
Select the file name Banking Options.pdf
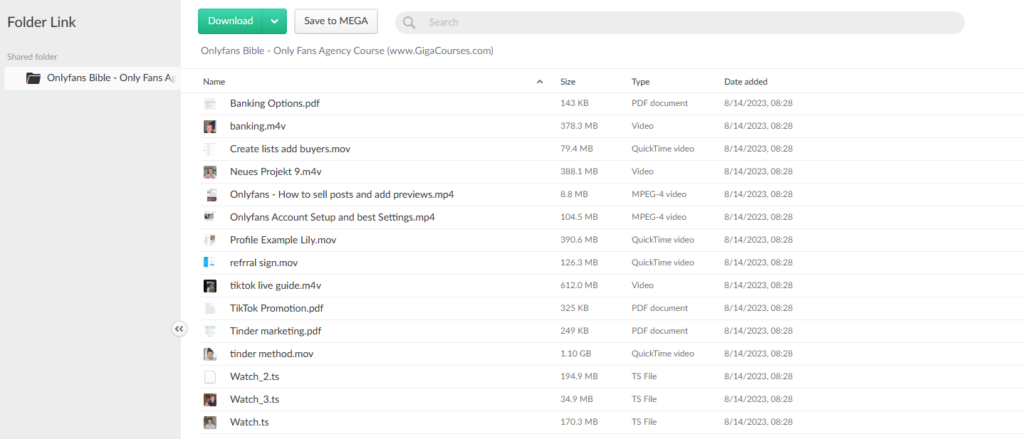pos(274,103)
